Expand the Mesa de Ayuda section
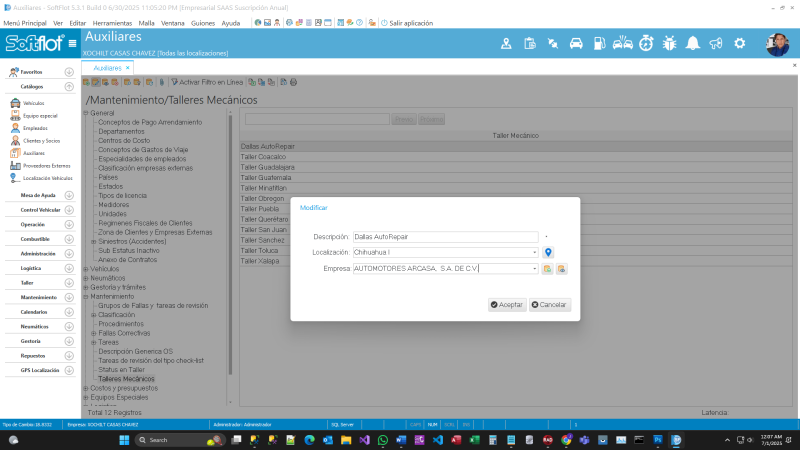This screenshot has height=450, width=800. point(69,195)
